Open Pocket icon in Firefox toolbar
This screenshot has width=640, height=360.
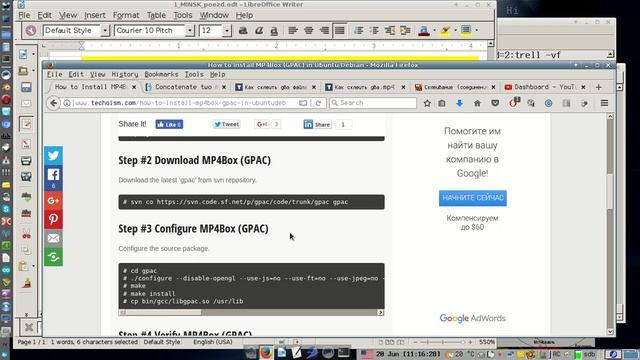[495, 103]
